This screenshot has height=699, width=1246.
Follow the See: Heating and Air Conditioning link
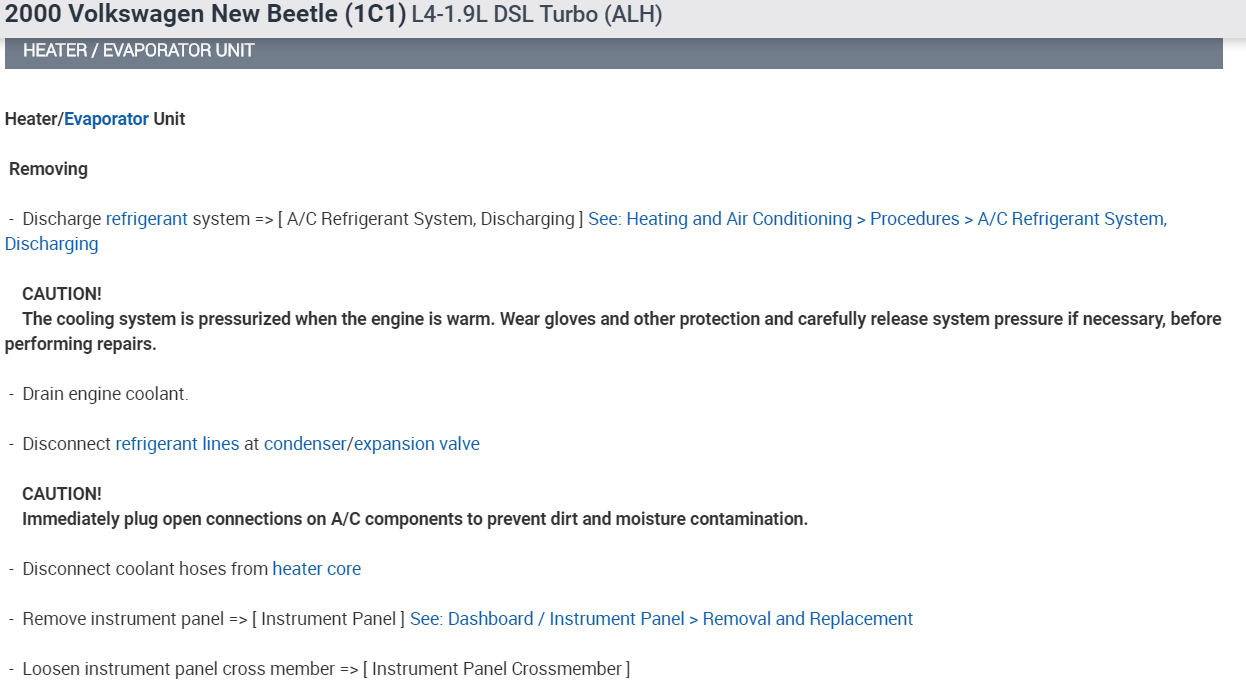[x=876, y=219]
